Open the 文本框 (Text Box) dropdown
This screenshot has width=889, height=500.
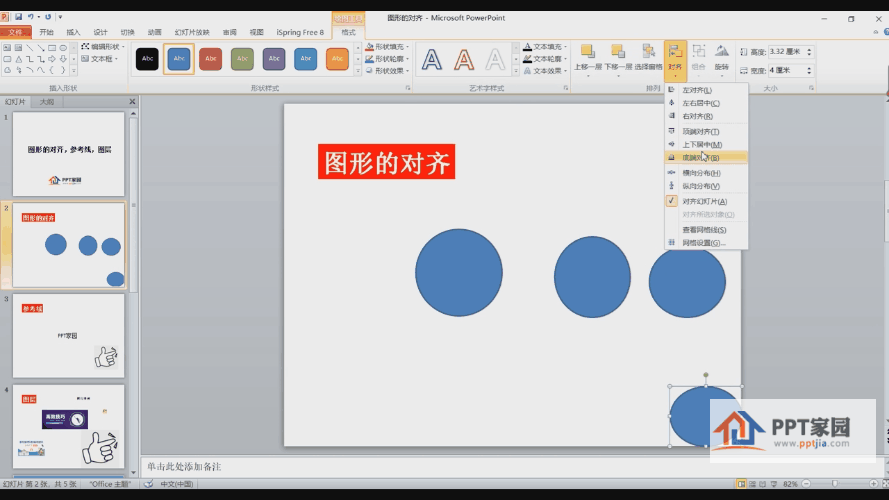click(100, 58)
